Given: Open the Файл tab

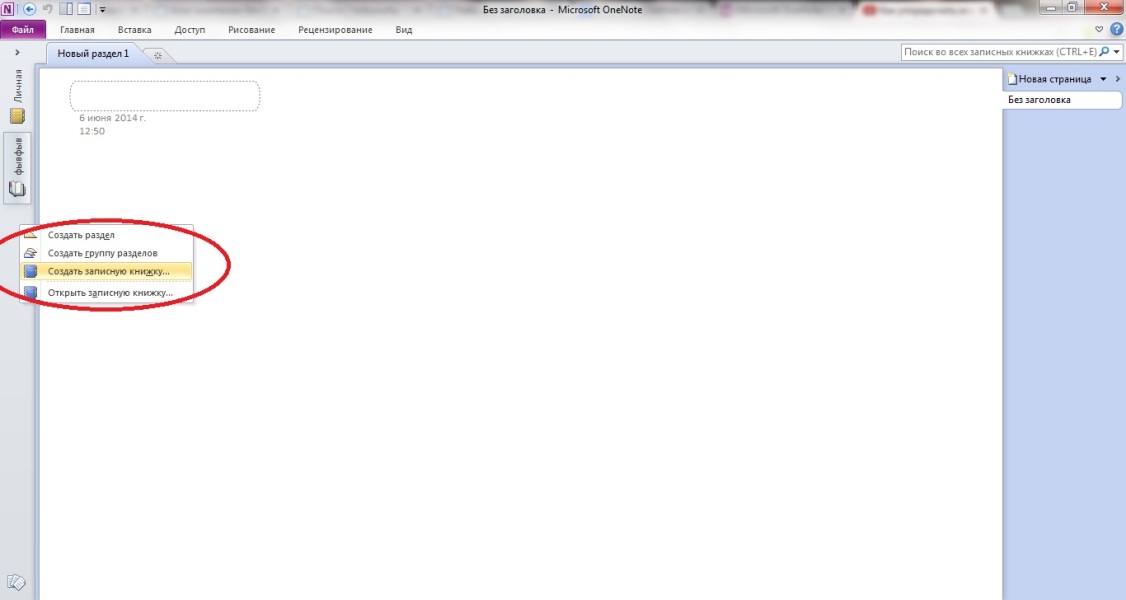Looking at the screenshot, I should click(x=23, y=29).
